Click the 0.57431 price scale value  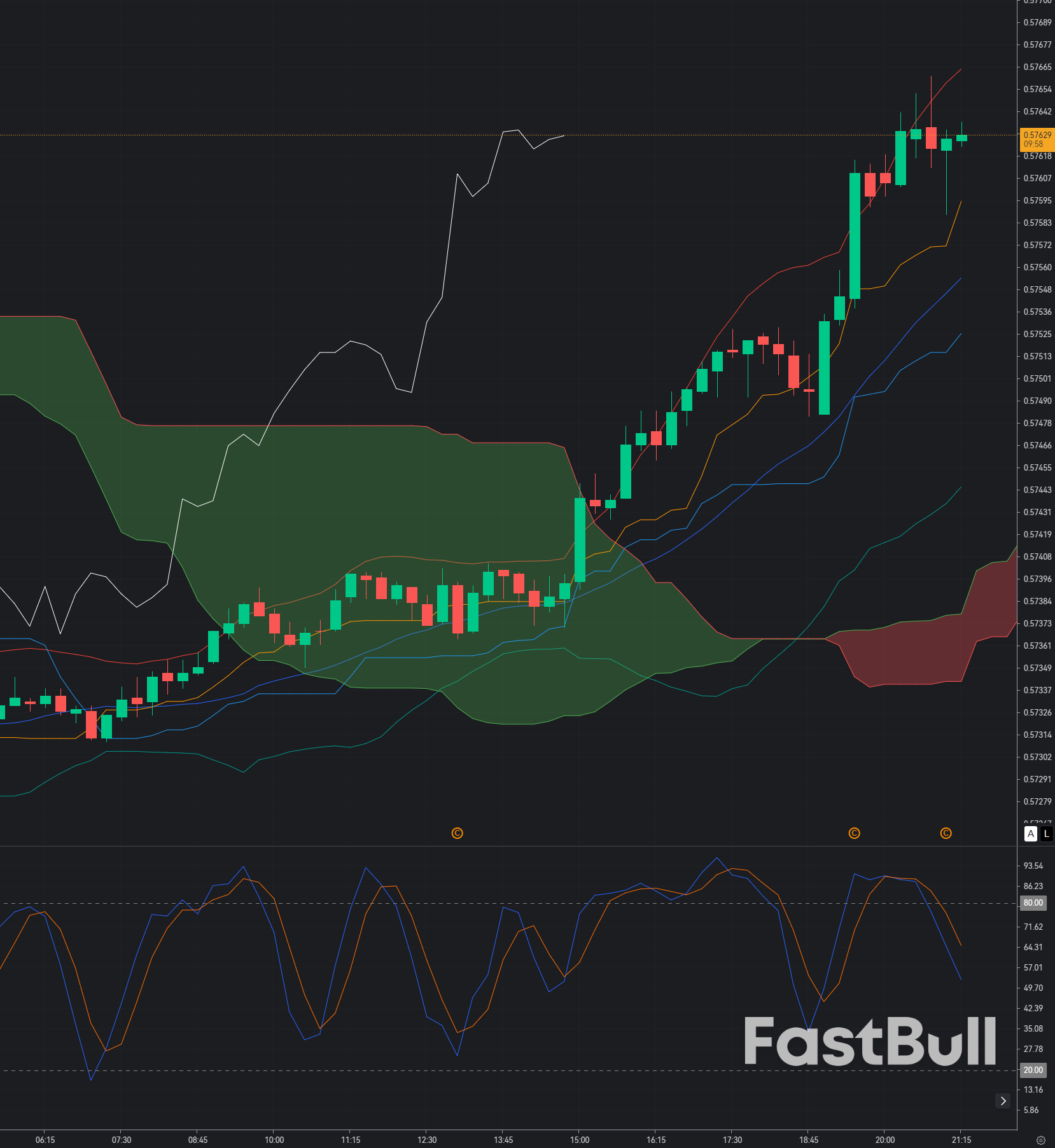click(1037, 512)
